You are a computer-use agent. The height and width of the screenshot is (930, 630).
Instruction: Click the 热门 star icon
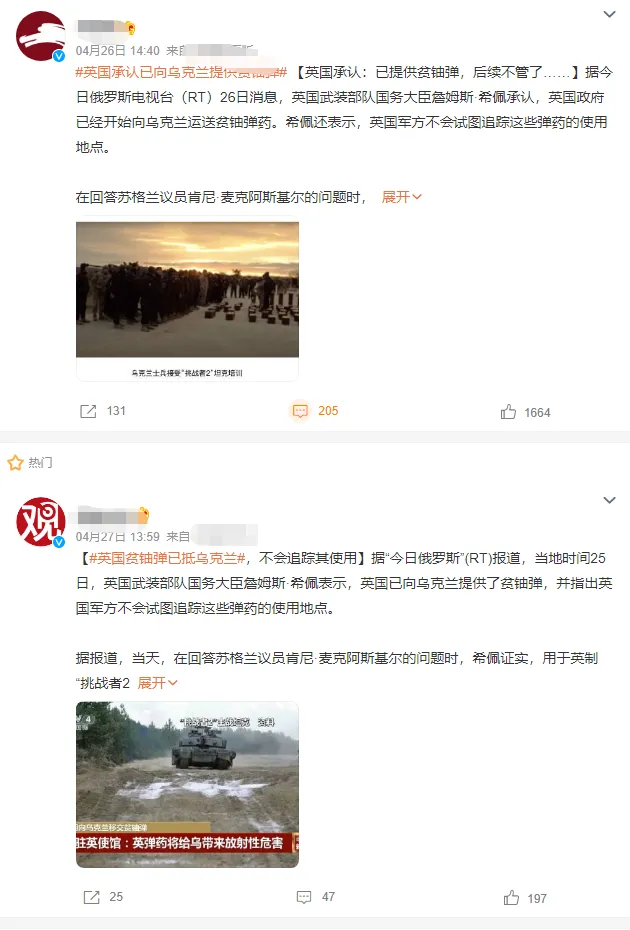pyautogui.click(x=15, y=463)
